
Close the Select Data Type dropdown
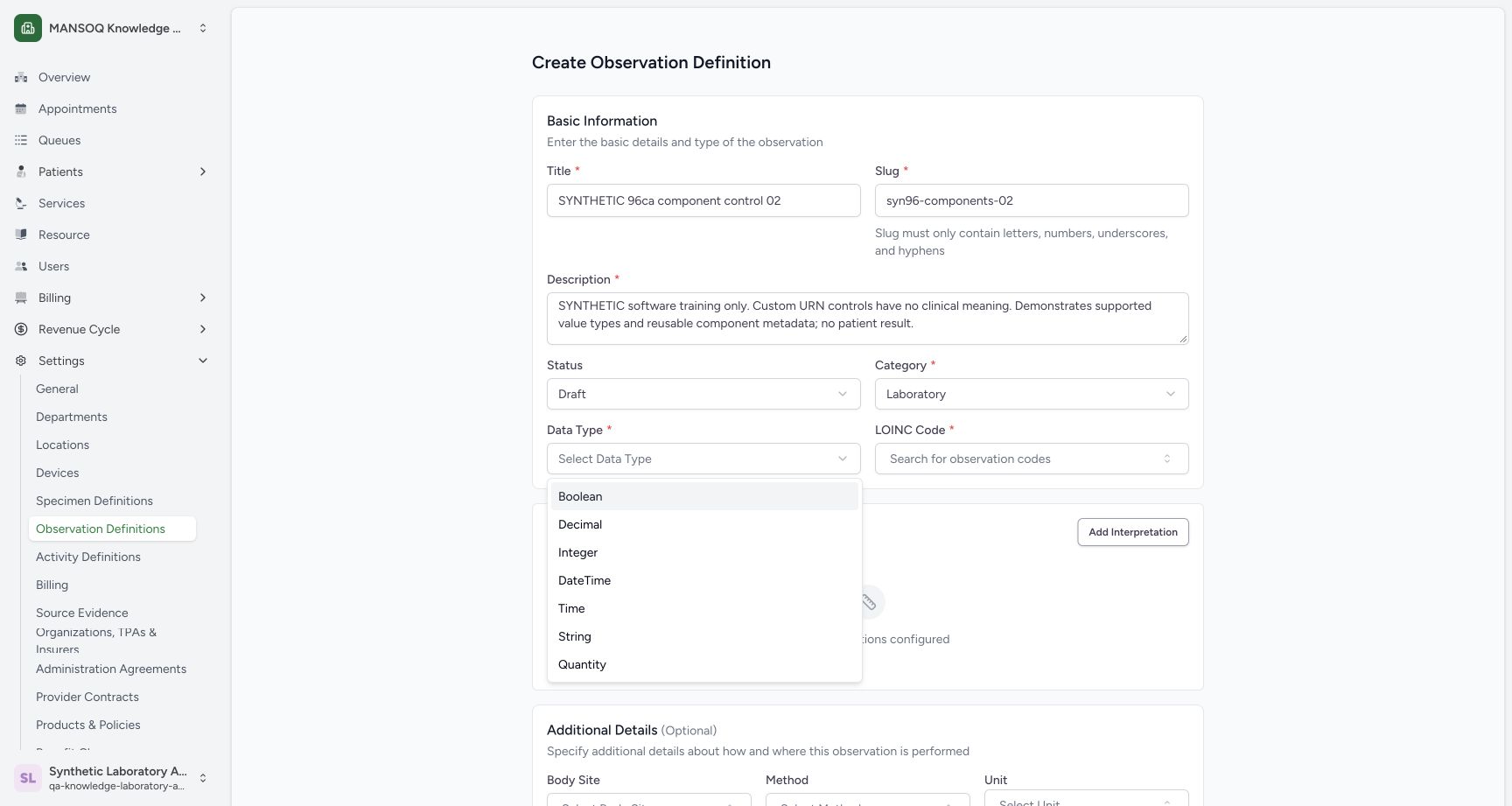[703, 459]
